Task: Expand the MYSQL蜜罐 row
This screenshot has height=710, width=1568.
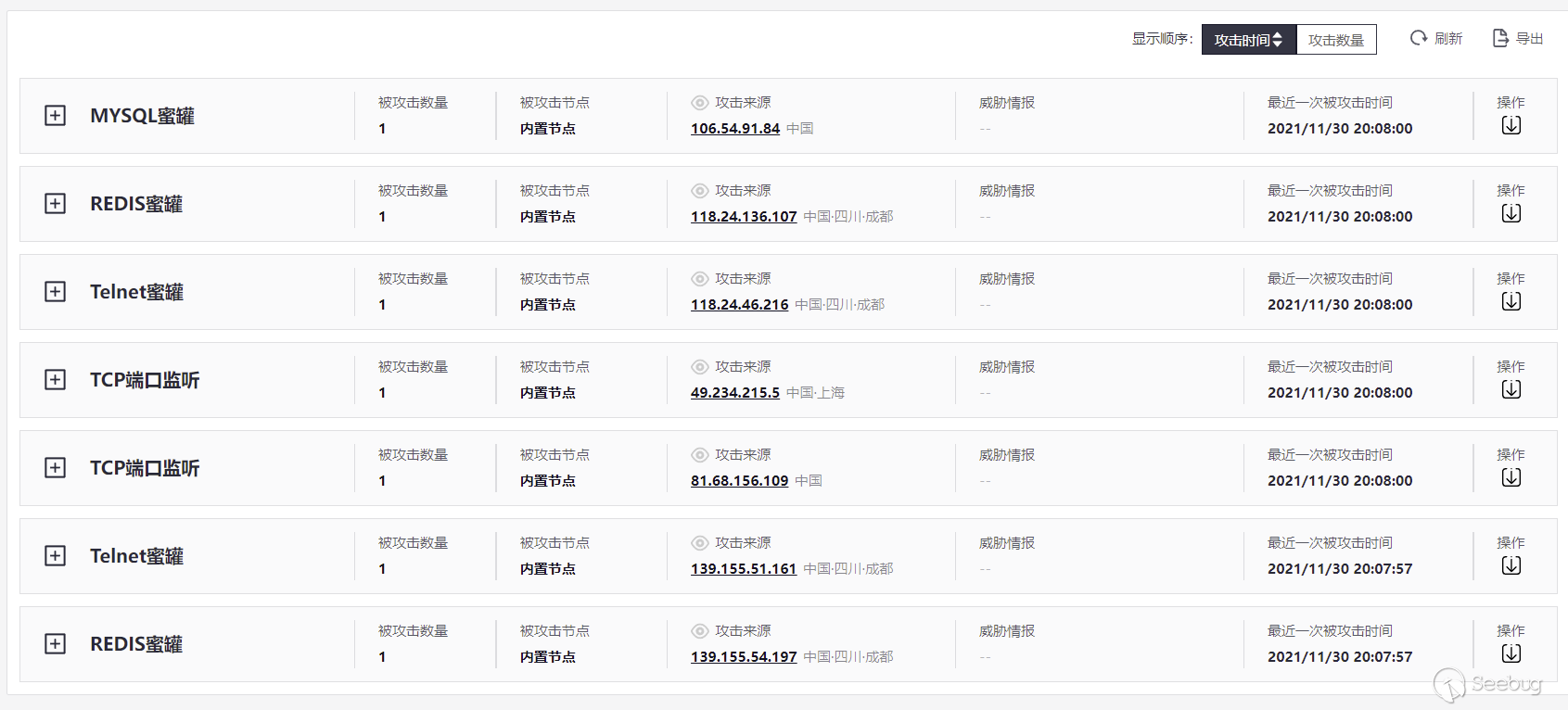Action: [x=56, y=116]
